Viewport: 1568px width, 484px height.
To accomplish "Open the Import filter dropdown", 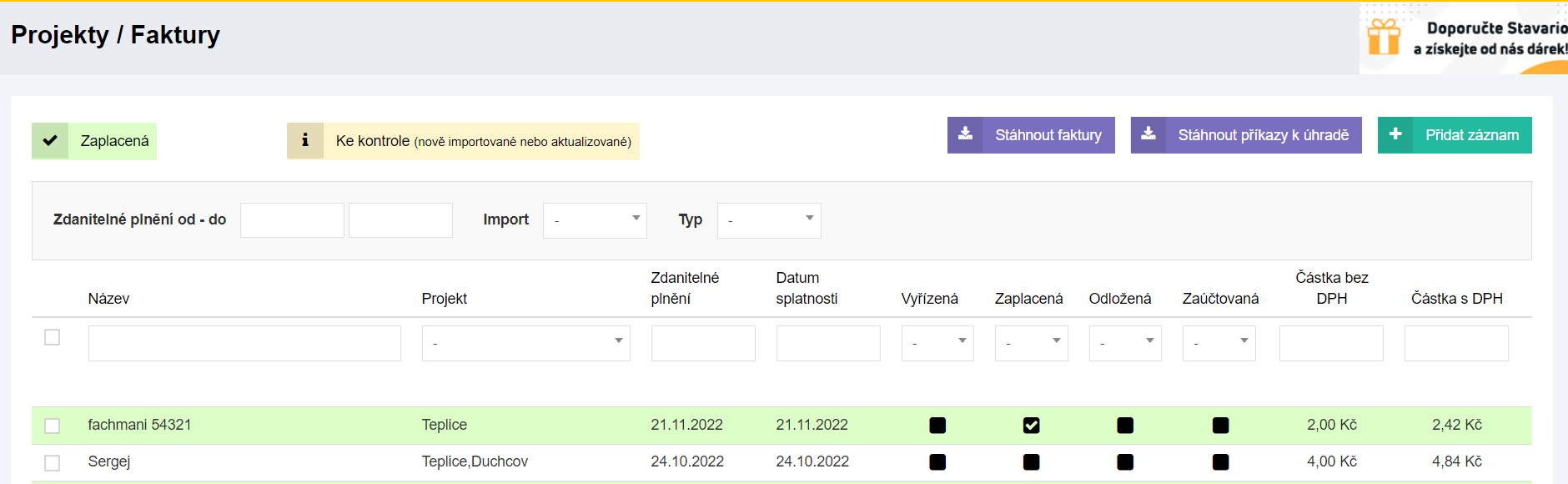I will click(595, 220).
